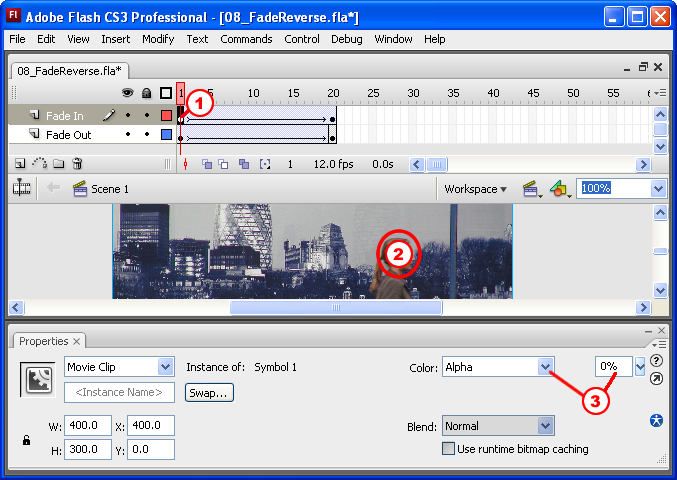This screenshot has width=677, height=480.
Task: Expand the Blend mode dropdown
Action: (545, 426)
